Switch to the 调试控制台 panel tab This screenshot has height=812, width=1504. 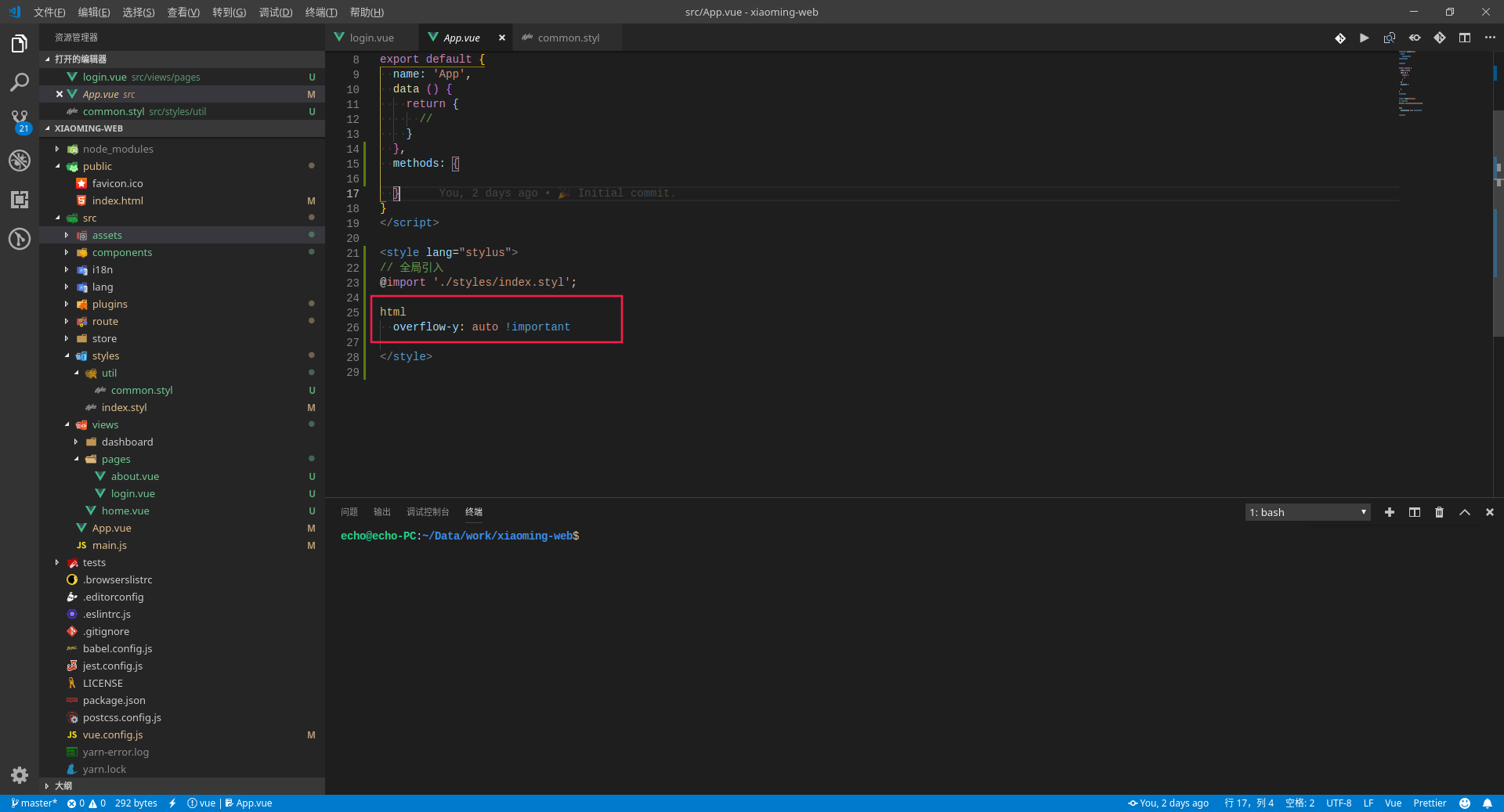tap(428, 512)
